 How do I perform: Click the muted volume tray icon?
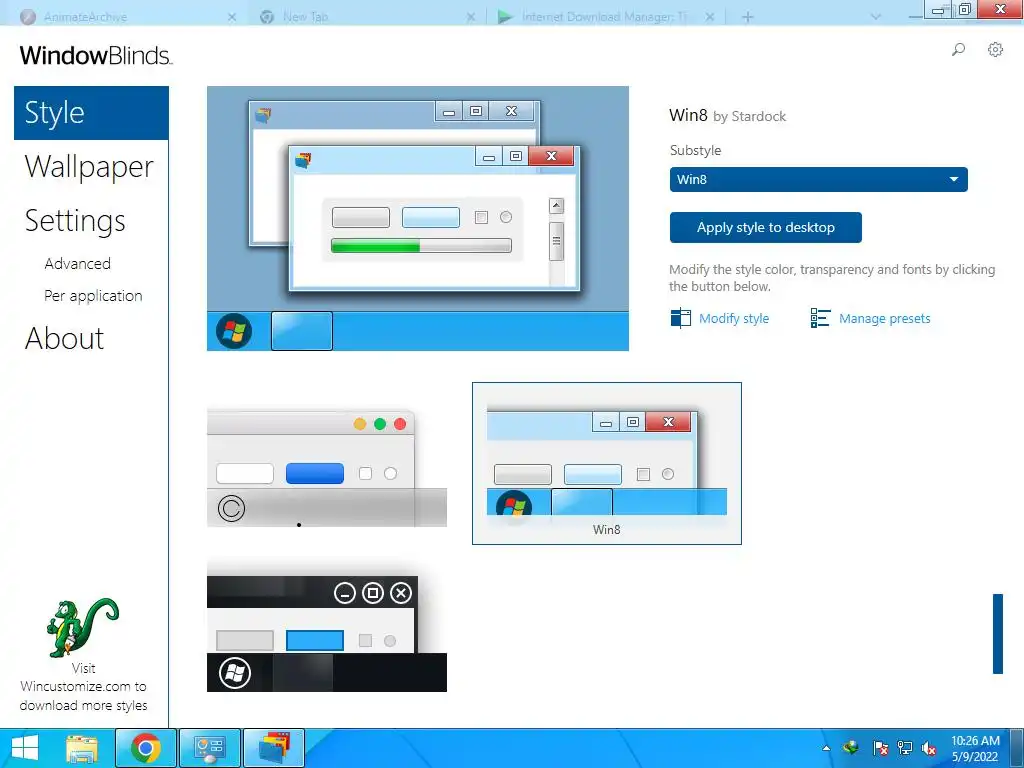coord(928,748)
